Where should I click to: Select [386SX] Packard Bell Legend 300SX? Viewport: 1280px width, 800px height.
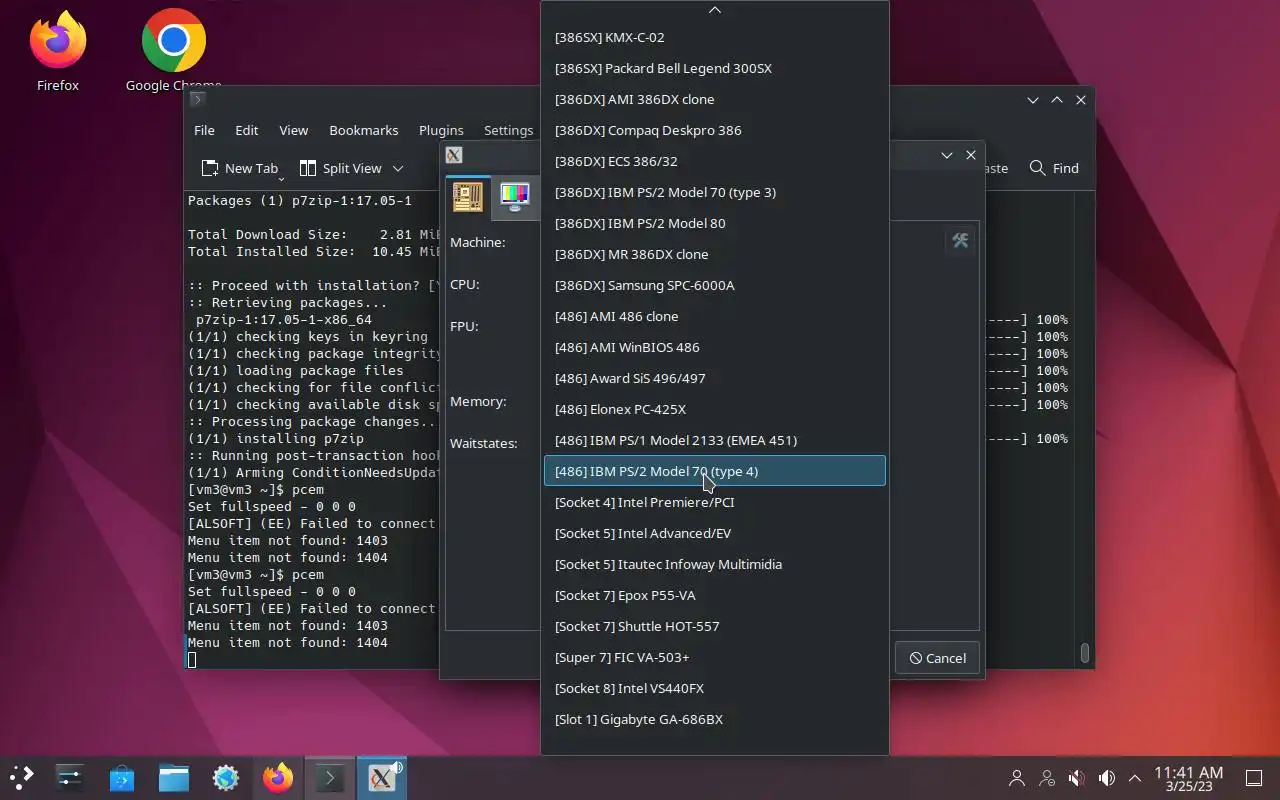pyautogui.click(x=714, y=68)
